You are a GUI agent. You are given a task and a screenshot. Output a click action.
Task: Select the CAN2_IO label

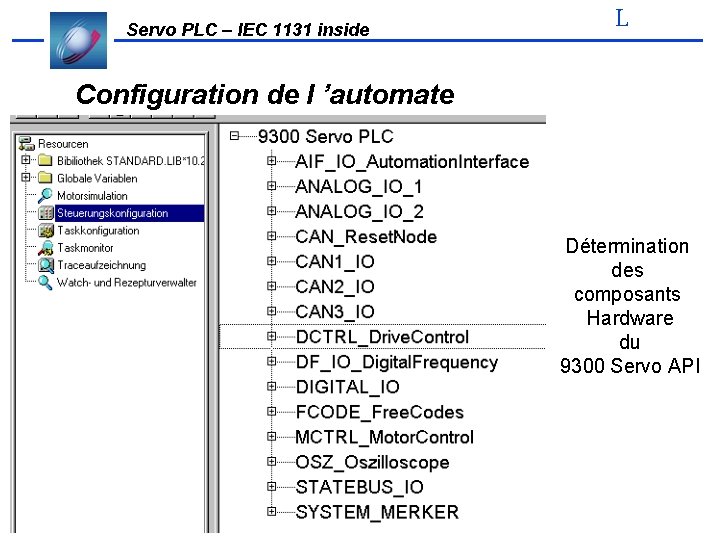[335, 287]
